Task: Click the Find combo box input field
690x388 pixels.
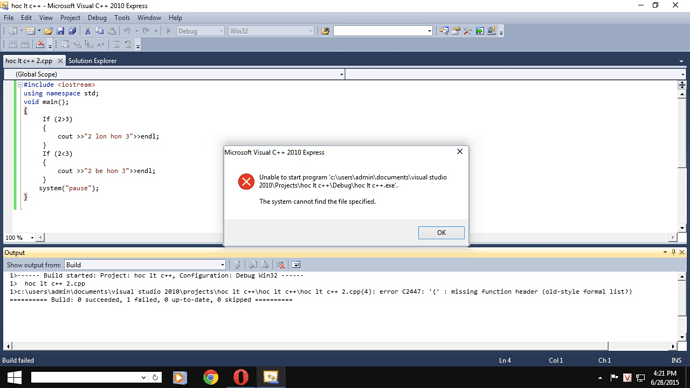Action: (x=379, y=31)
